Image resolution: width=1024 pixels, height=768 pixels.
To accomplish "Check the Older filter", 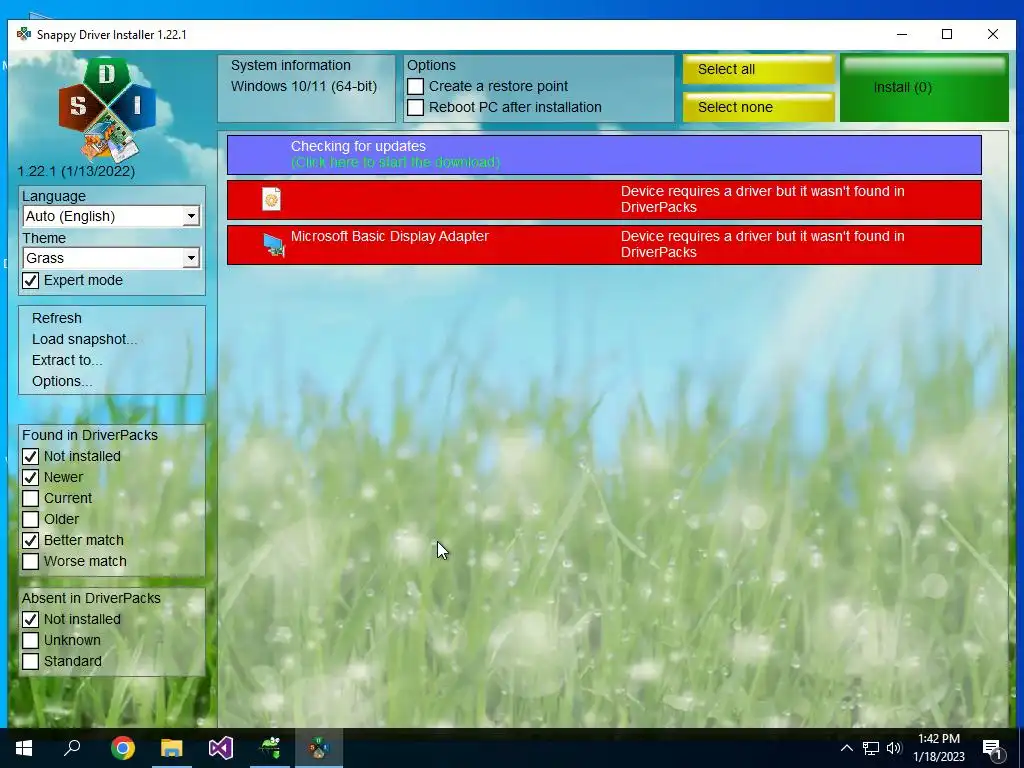I will [31, 519].
